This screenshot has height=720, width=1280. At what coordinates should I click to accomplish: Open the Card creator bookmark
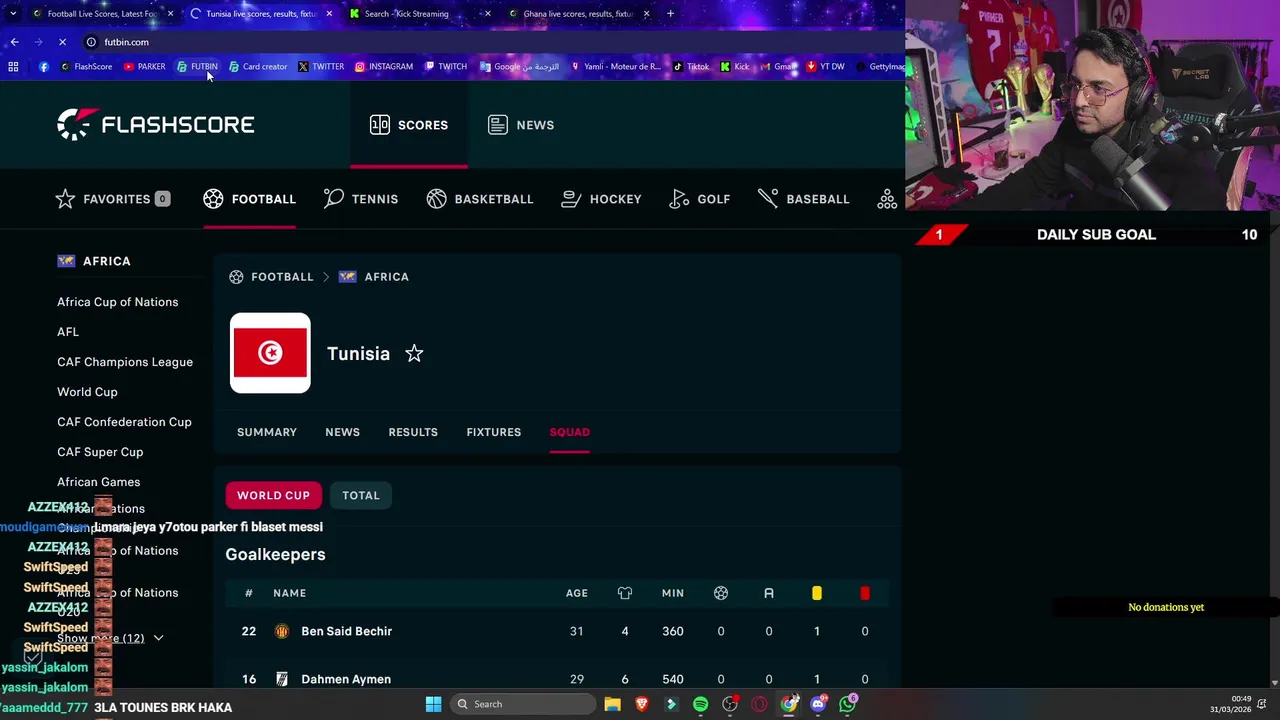258,67
